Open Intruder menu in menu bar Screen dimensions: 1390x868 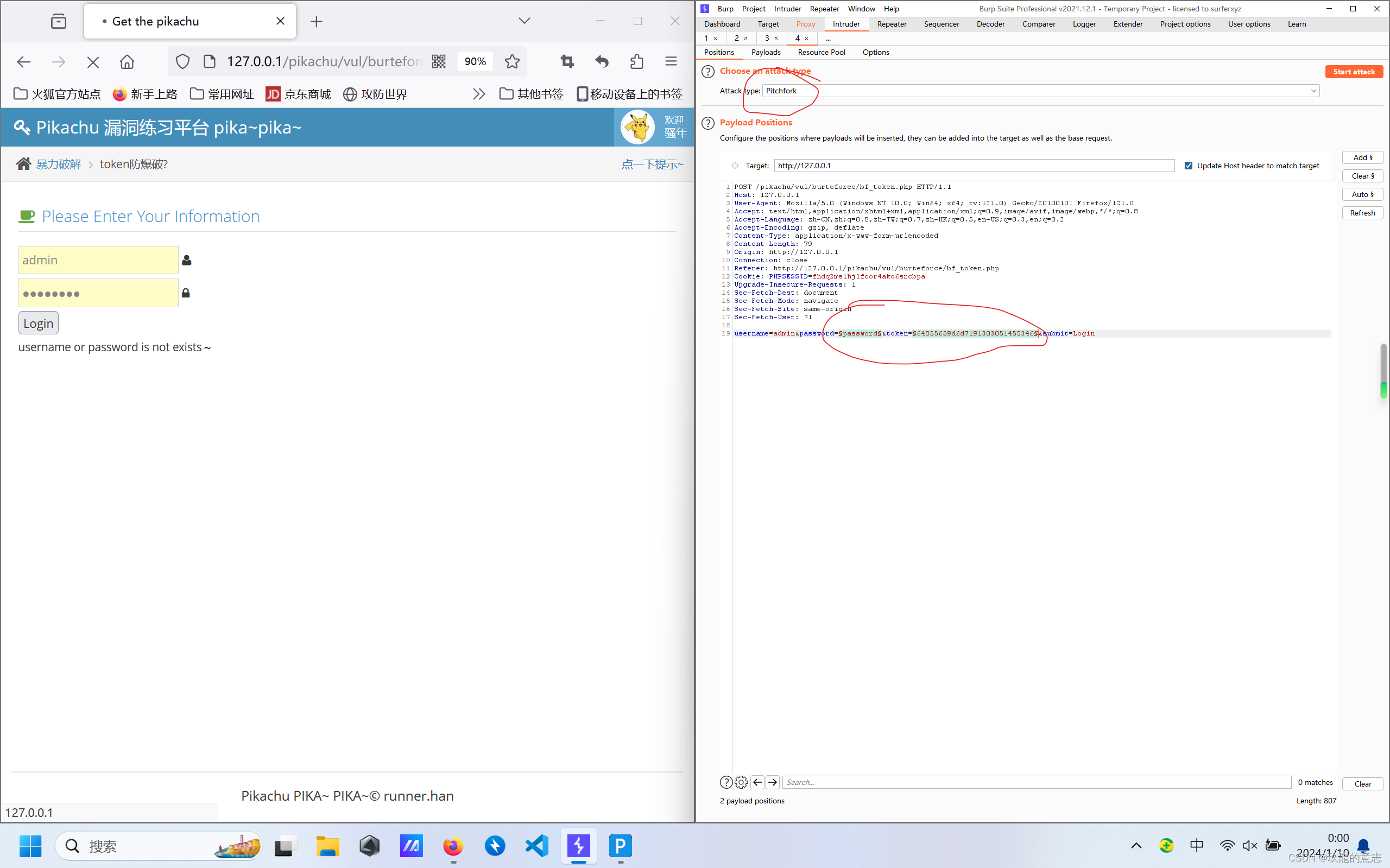pyautogui.click(x=787, y=9)
